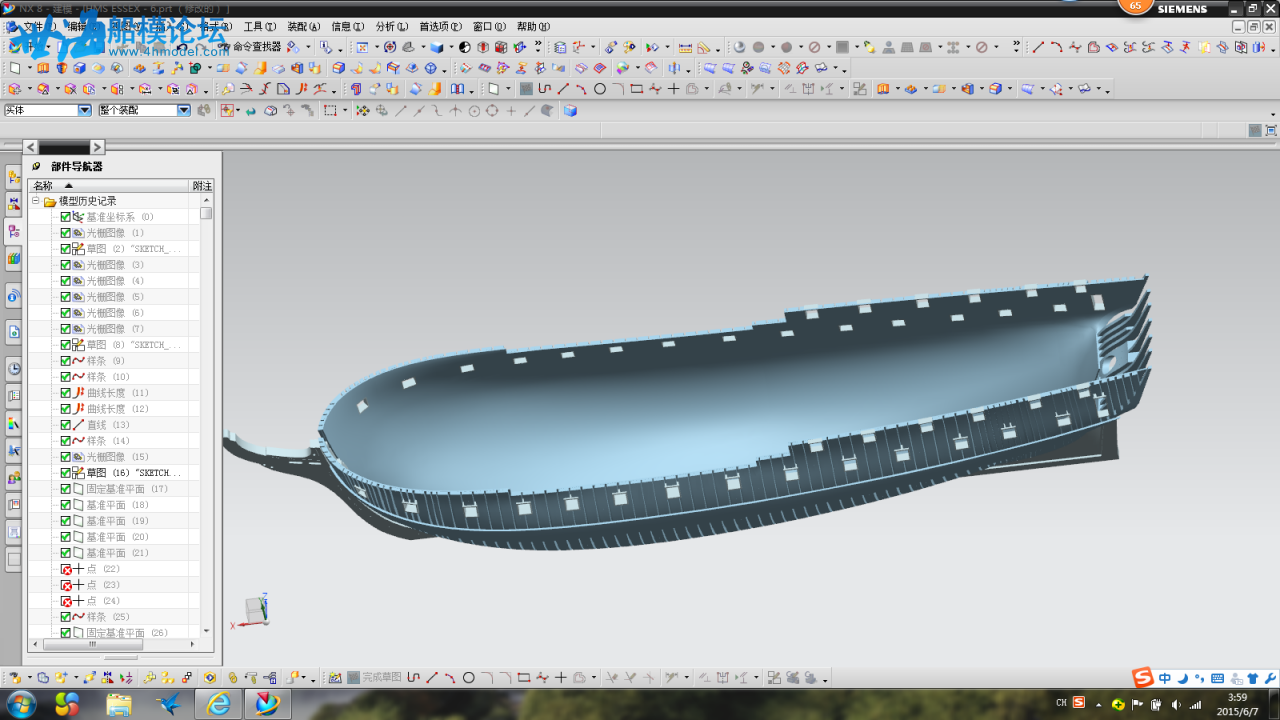Select tree item 样条 (25)
This screenshot has width=1280, height=720.
tap(108, 617)
